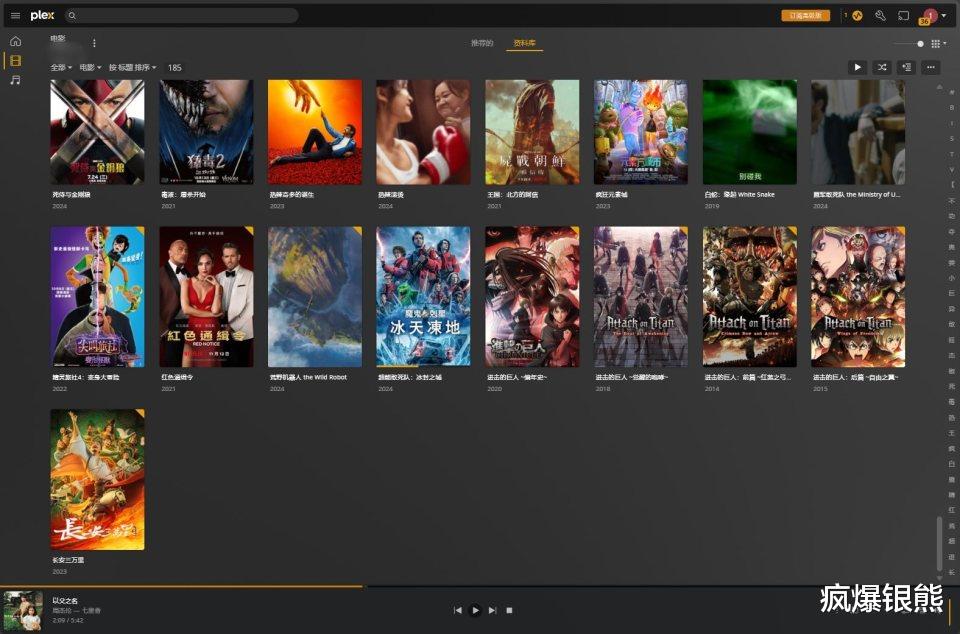Open Attack on Titan 2015 poster
The width and height of the screenshot is (960, 634).
858,297
